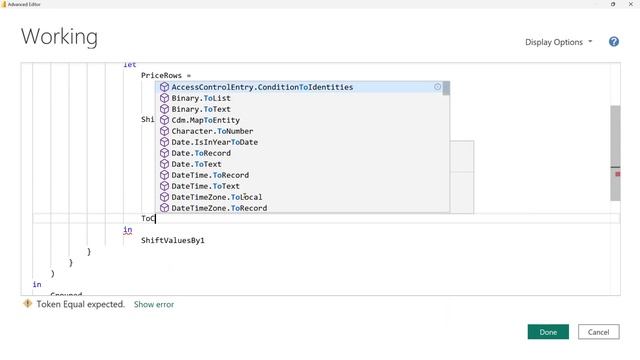This screenshot has width=640, height=360.
Task: Click the Done button
Action: pos(548,332)
